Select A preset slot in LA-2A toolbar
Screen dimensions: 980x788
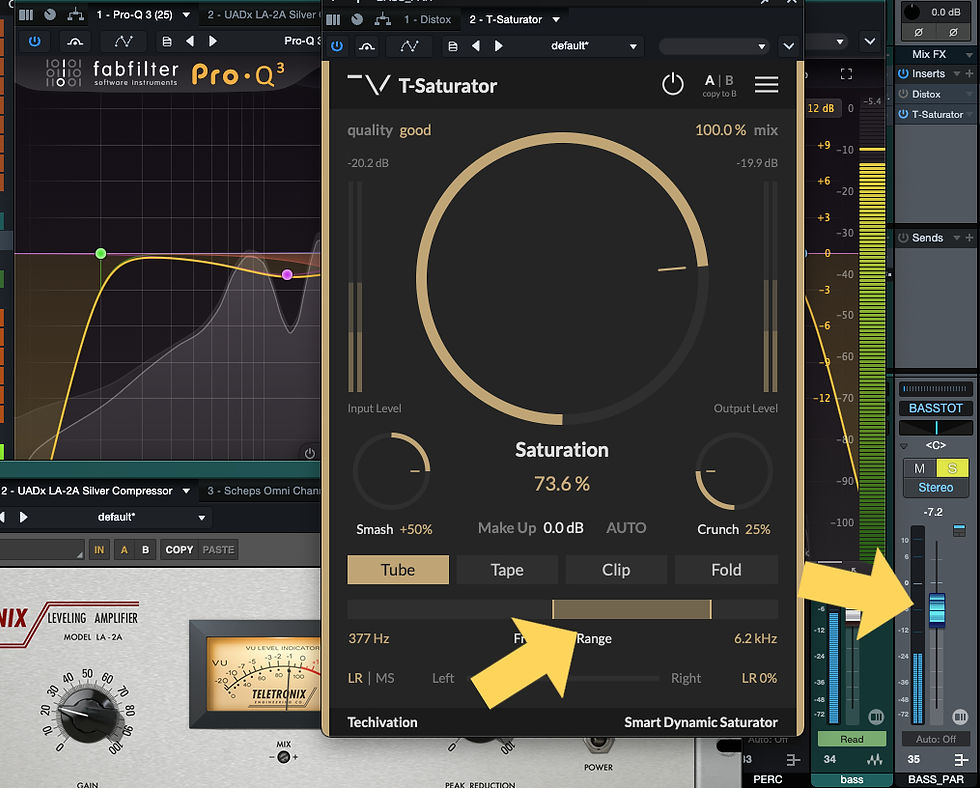tap(124, 550)
